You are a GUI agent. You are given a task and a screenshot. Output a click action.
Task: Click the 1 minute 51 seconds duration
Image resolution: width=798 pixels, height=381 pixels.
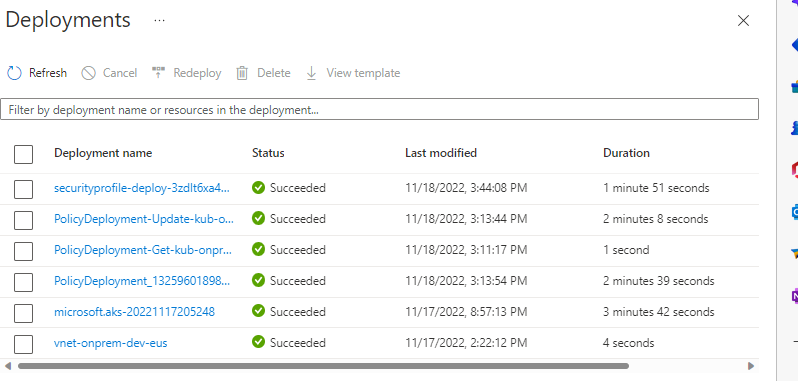(656, 188)
